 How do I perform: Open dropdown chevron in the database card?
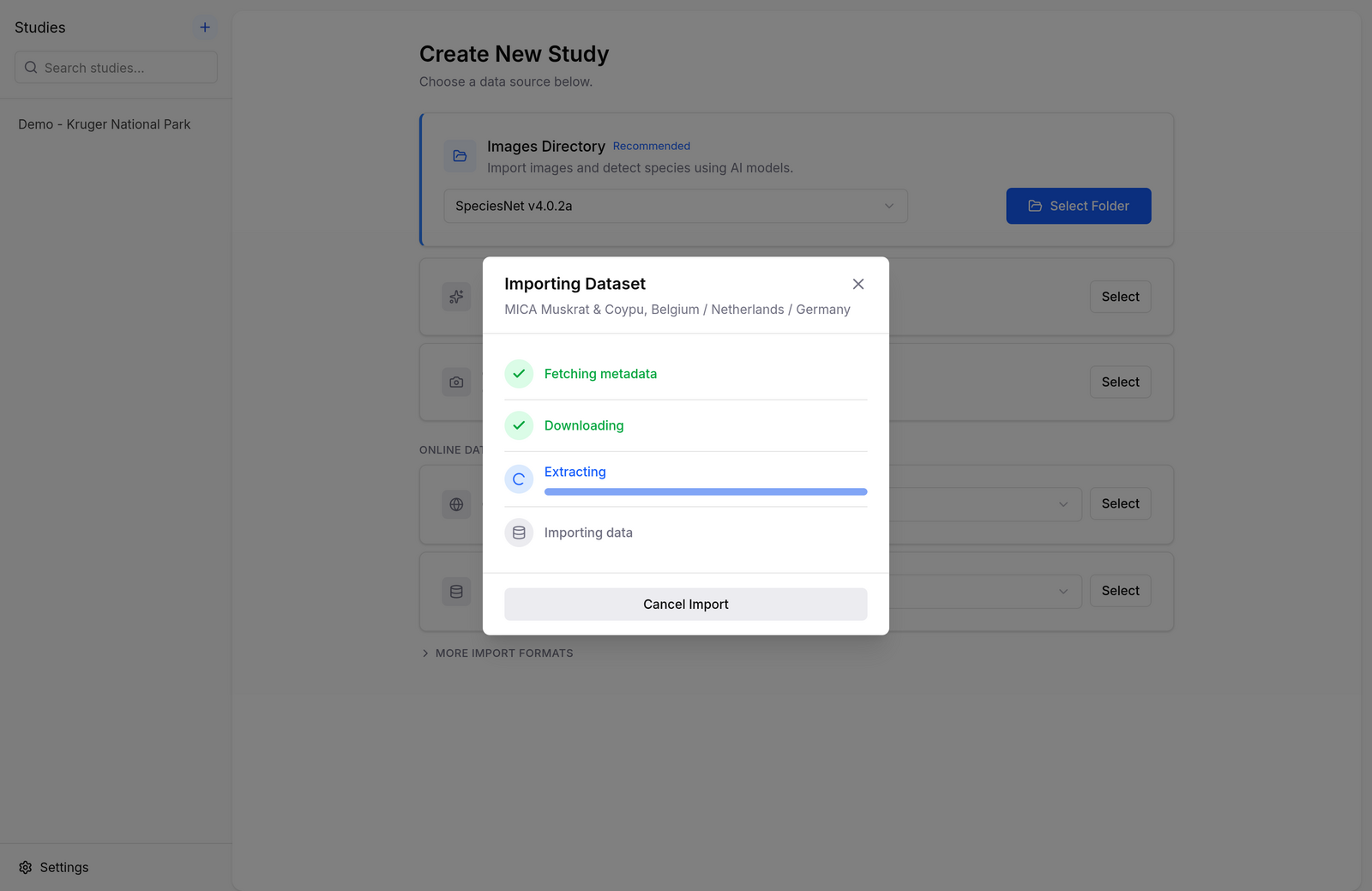(1063, 592)
